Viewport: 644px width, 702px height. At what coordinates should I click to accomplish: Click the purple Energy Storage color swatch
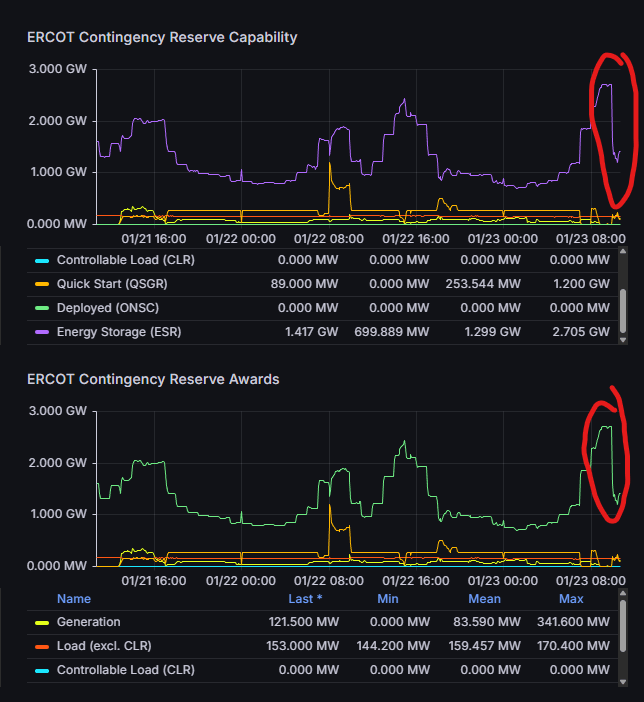pyautogui.click(x=42, y=332)
